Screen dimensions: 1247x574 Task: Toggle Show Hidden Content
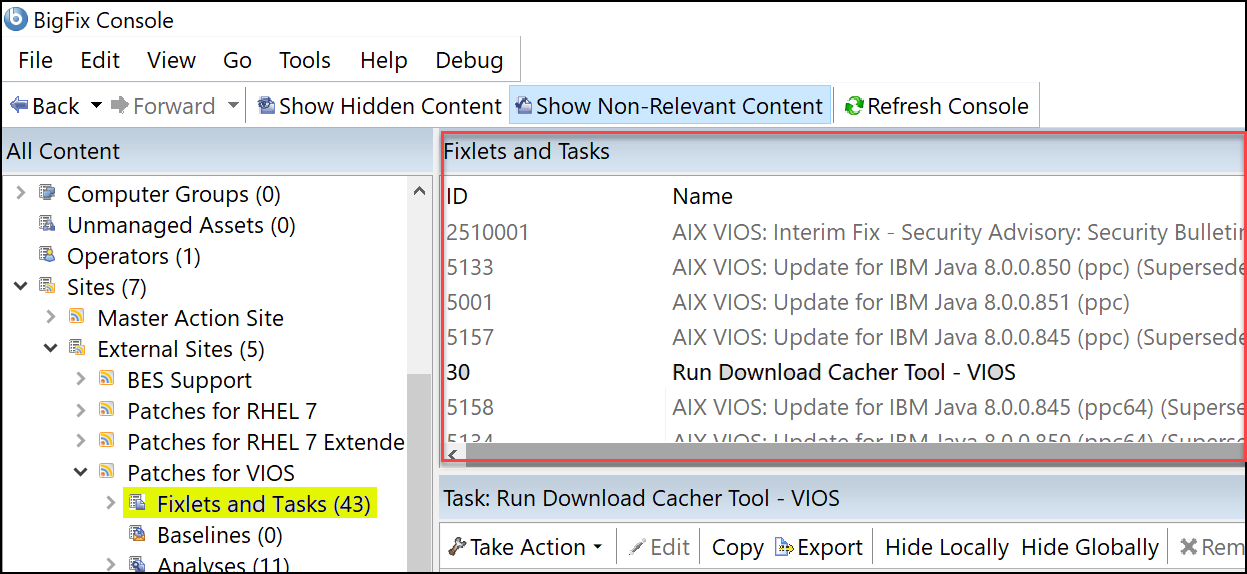[379, 105]
